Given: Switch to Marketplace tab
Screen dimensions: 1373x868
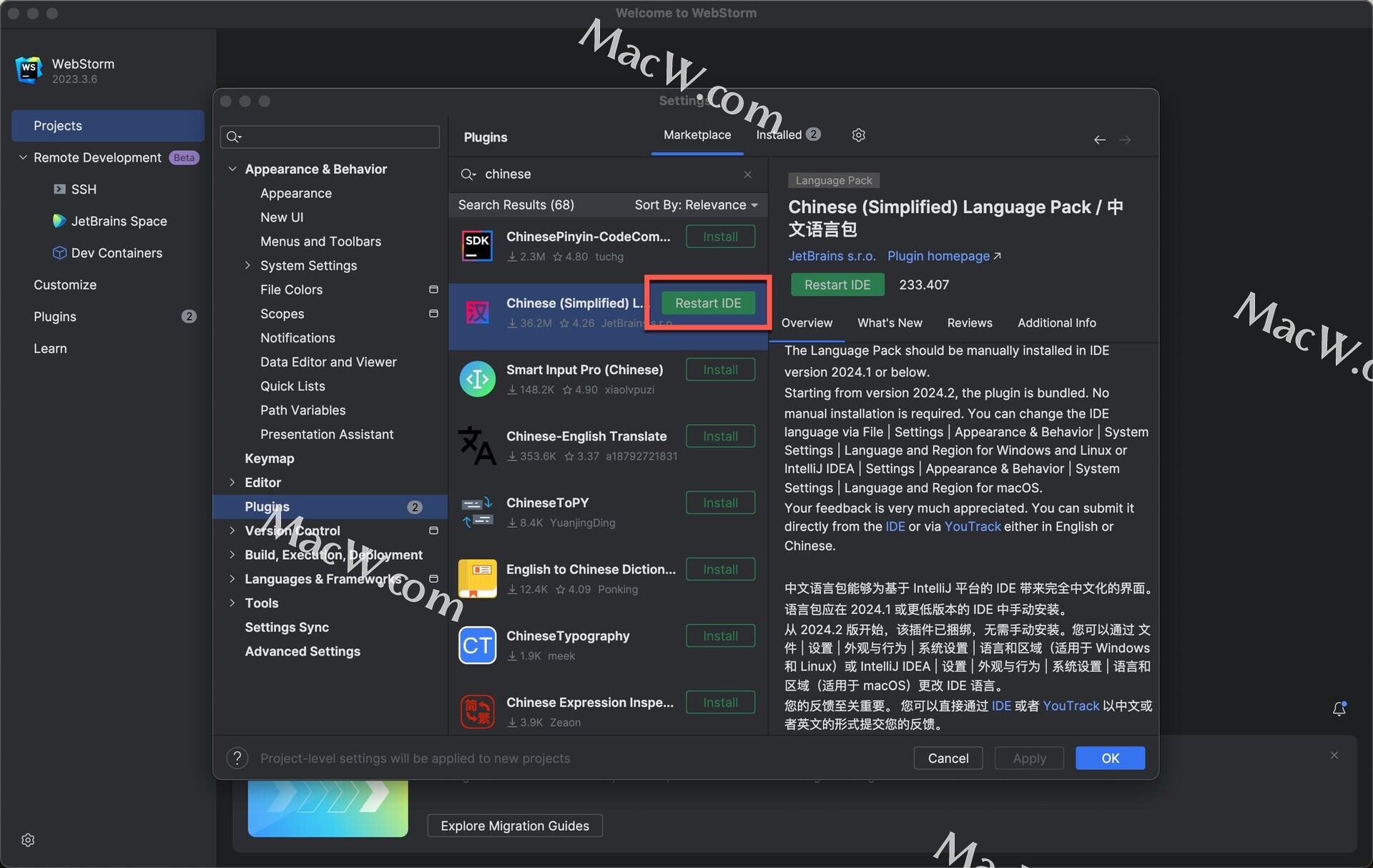Looking at the screenshot, I should [697, 135].
